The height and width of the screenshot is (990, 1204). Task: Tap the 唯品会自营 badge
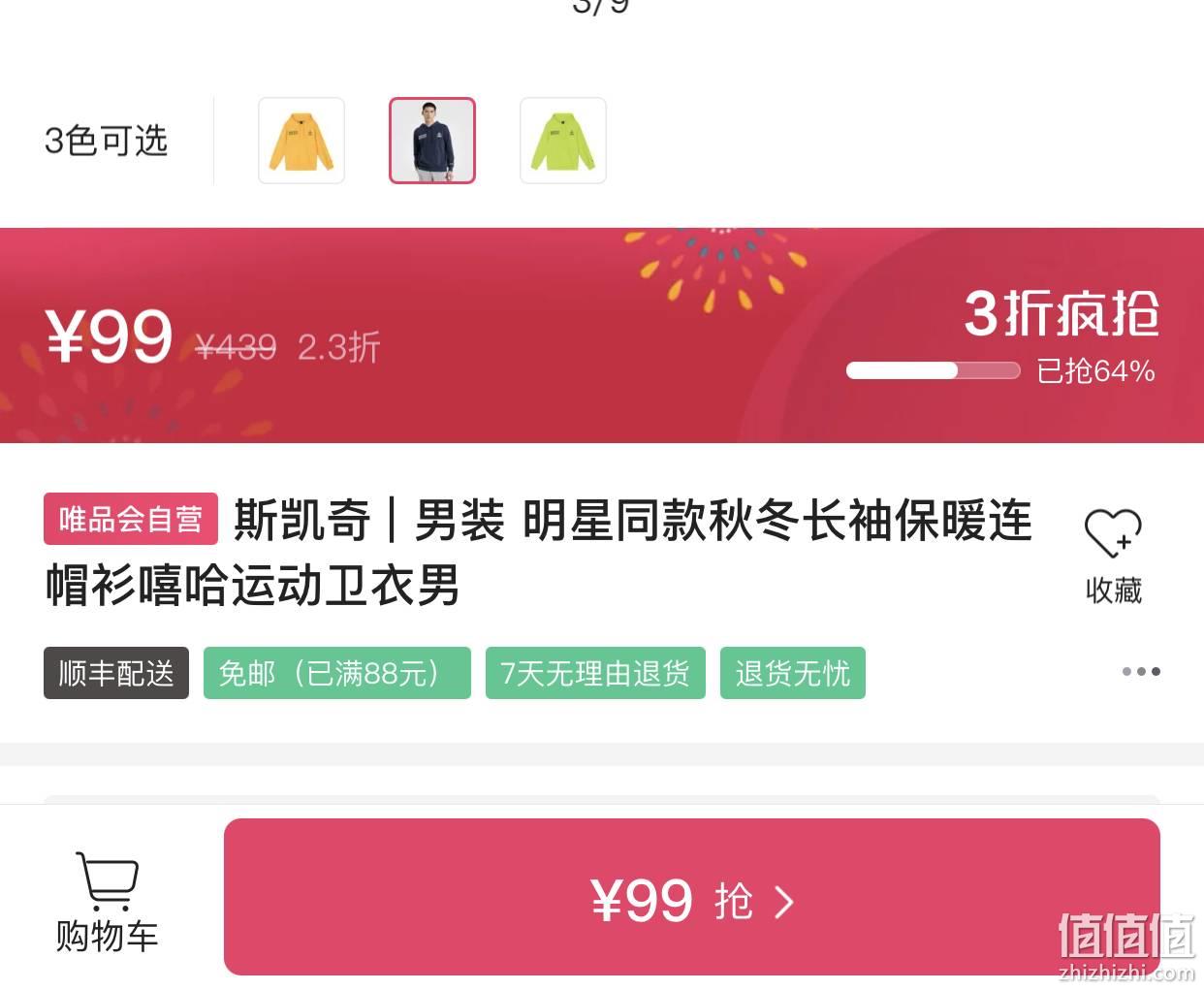point(131,519)
